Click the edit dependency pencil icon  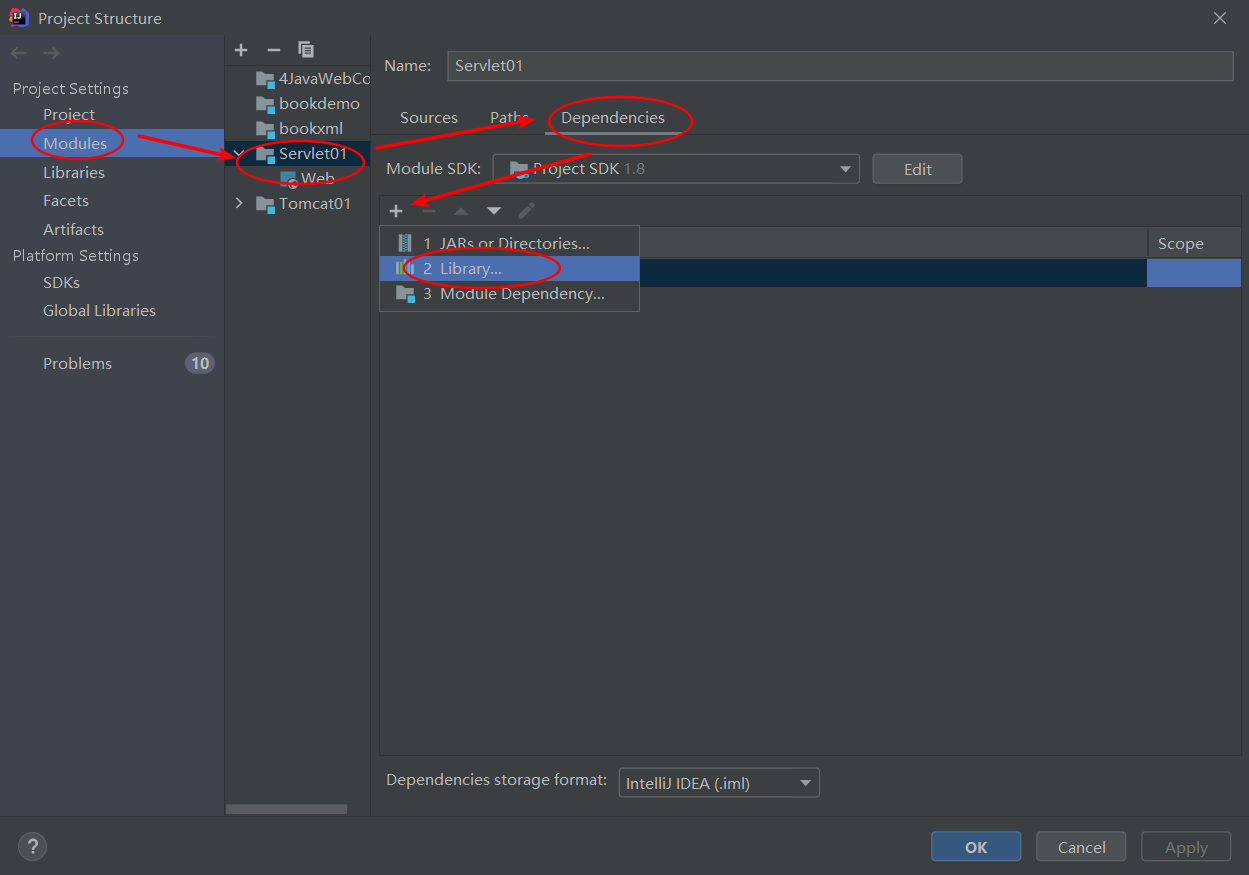(x=527, y=211)
